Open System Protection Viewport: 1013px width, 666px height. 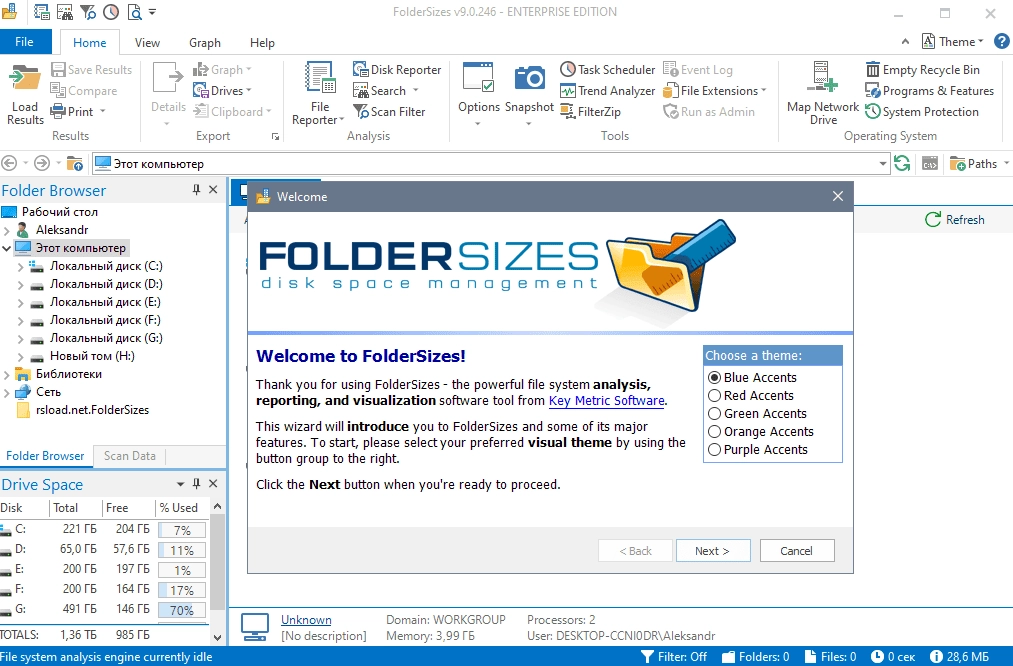tap(922, 112)
